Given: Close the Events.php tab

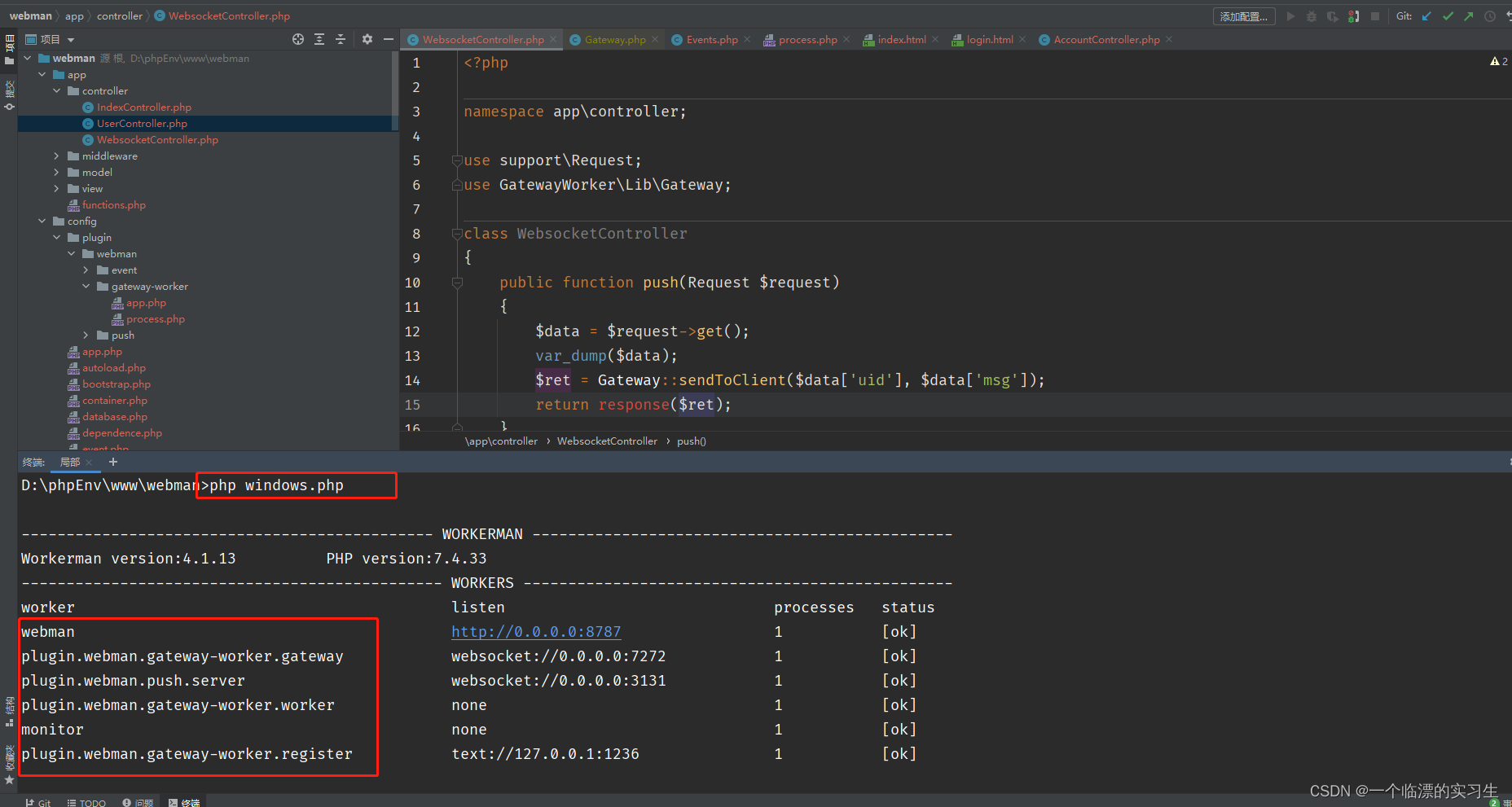Looking at the screenshot, I should 747,39.
